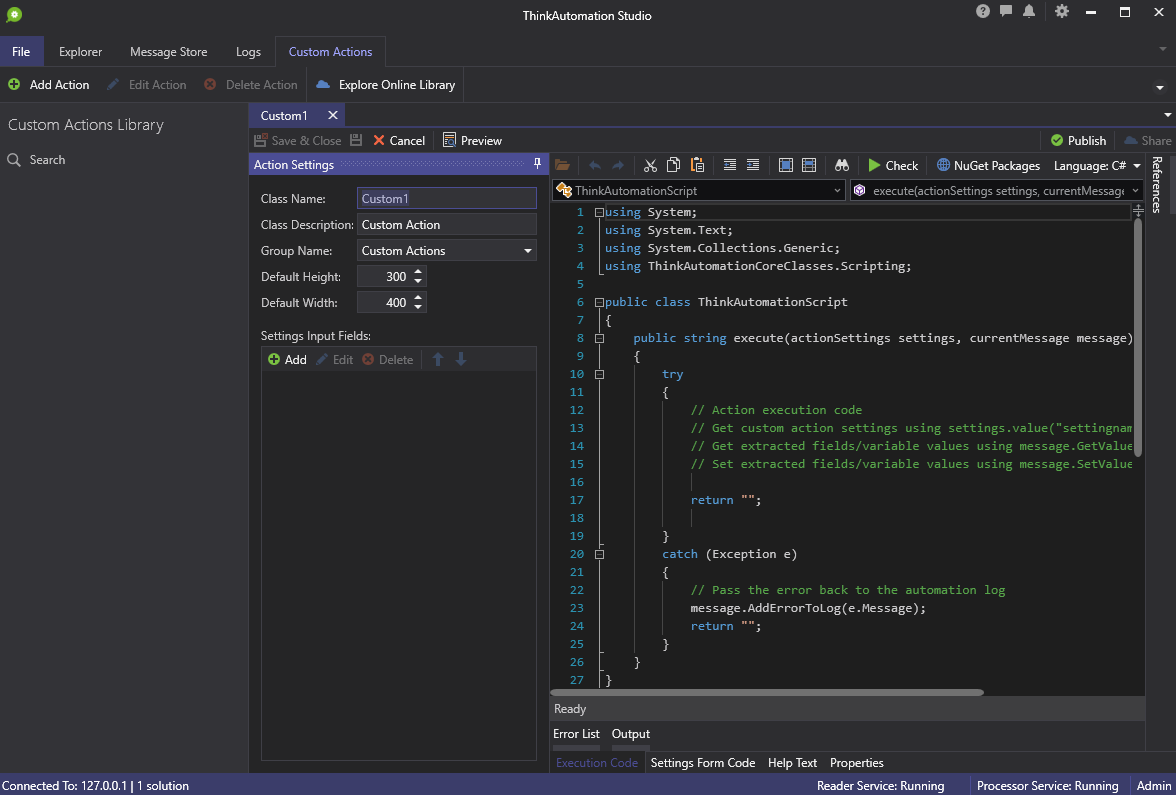Click the increase indent icon
1176x795 pixels.
(753, 166)
